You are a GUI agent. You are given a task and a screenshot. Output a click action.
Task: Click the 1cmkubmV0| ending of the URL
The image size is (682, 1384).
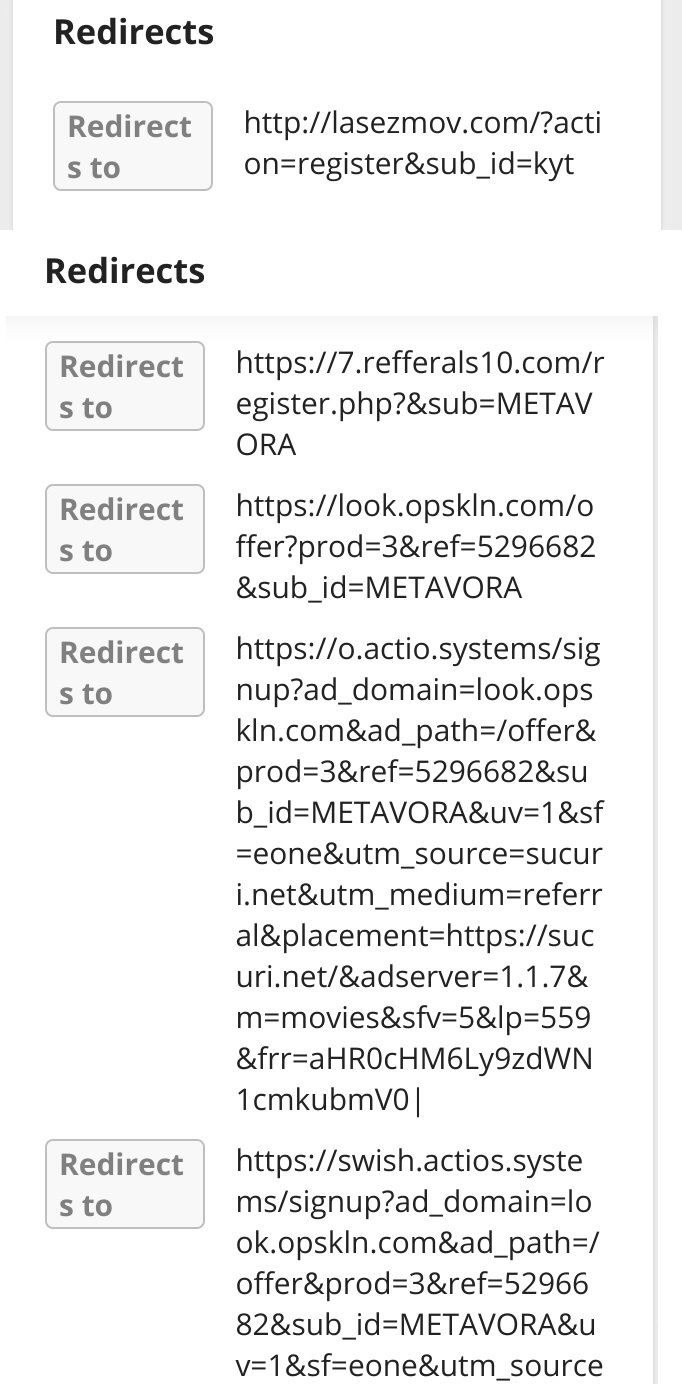click(x=330, y=1100)
